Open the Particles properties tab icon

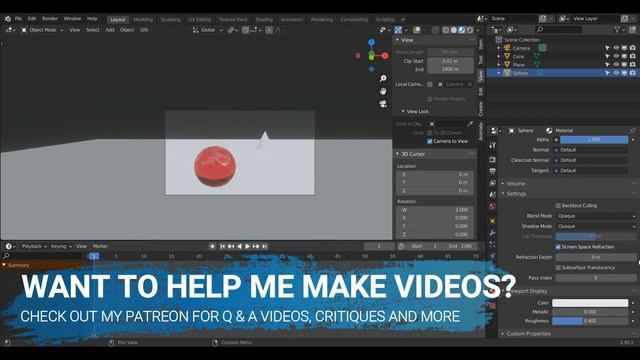[x=492, y=244]
